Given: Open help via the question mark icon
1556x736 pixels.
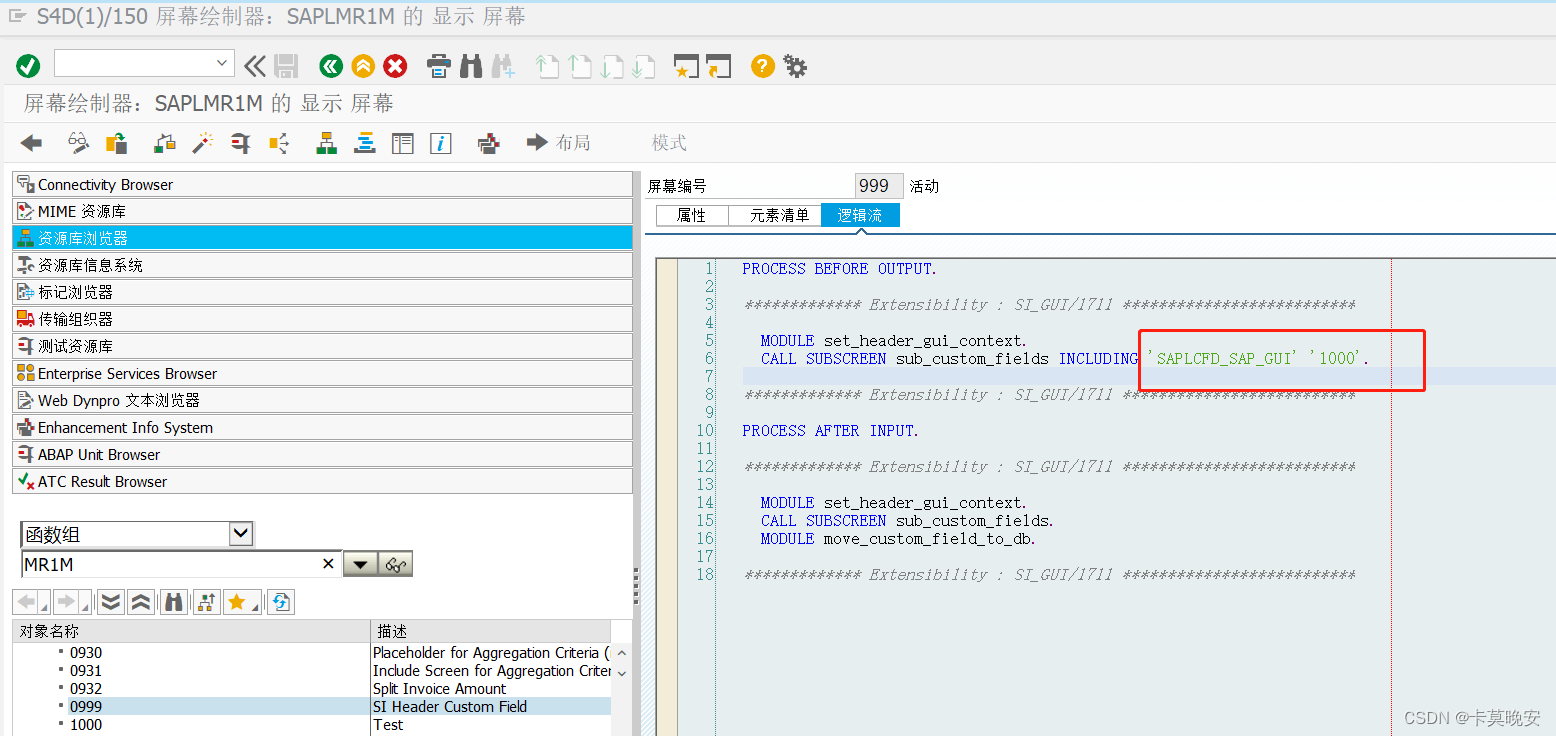Looking at the screenshot, I should point(761,66).
